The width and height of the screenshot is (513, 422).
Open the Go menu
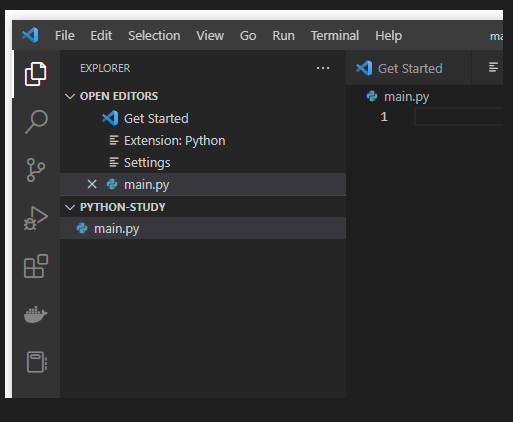point(248,35)
